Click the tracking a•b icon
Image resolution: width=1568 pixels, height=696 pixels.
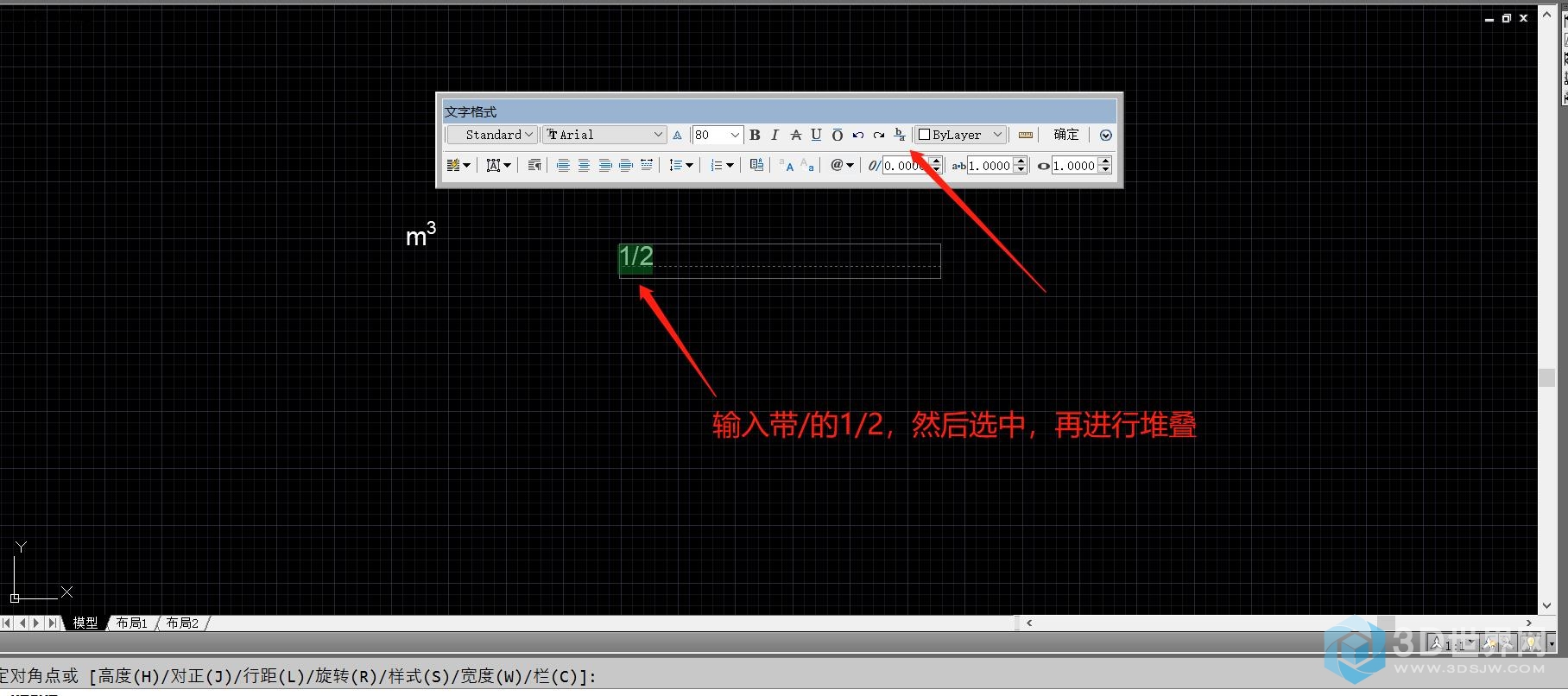[958, 166]
